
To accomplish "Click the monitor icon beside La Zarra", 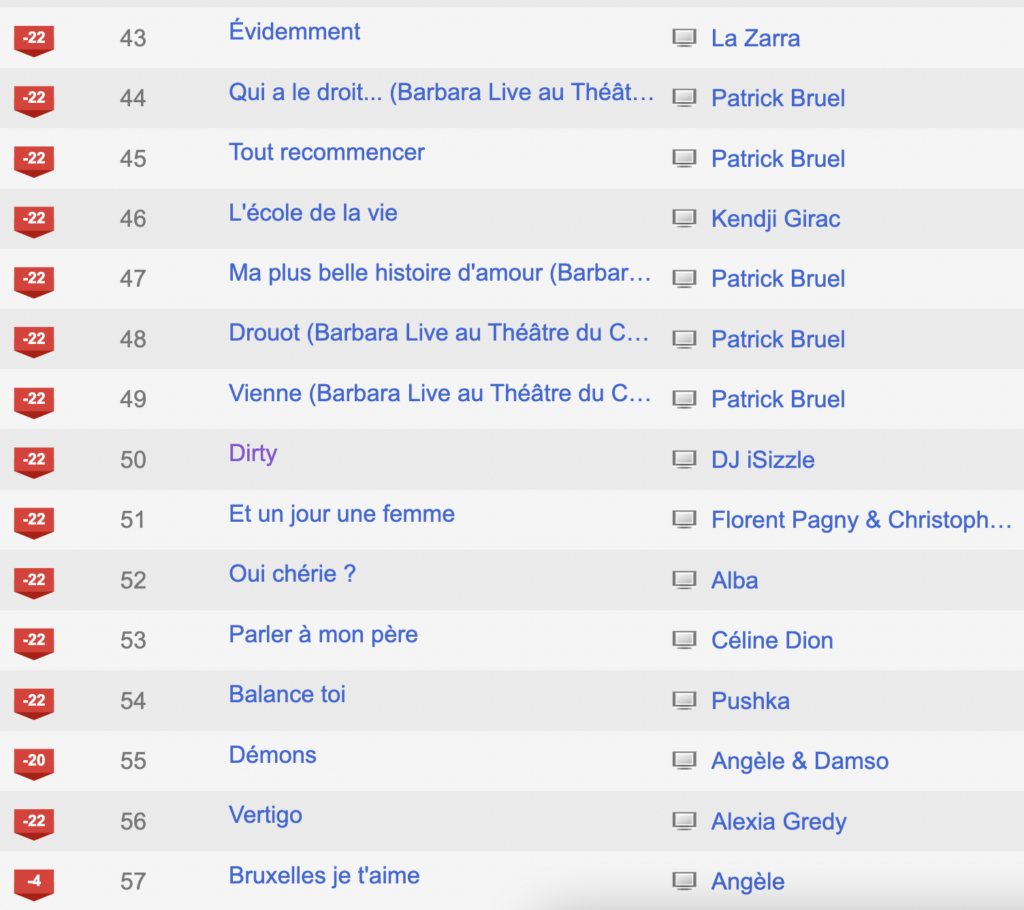I will pos(684,38).
